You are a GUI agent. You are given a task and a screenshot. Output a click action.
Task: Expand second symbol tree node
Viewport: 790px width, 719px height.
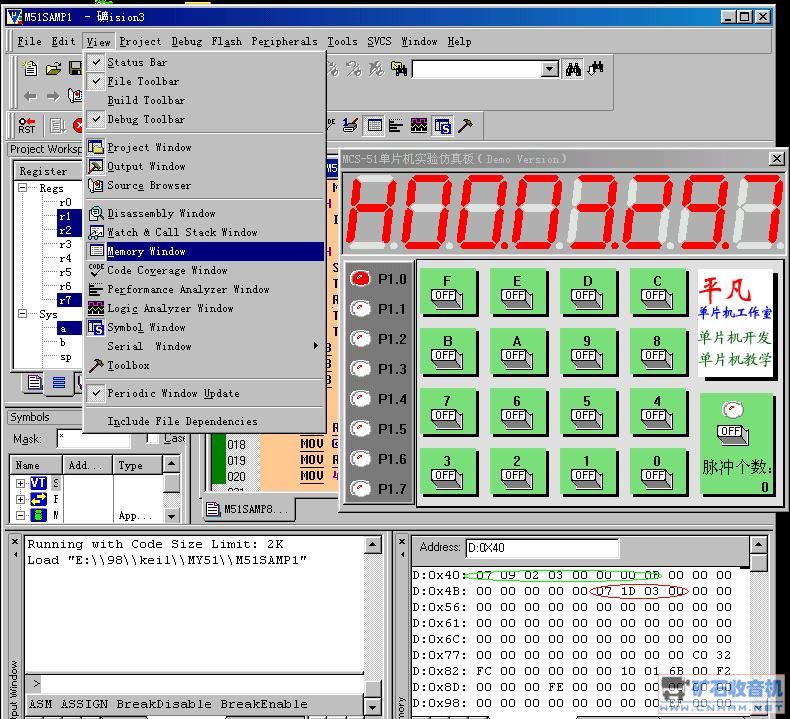(x=20, y=499)
